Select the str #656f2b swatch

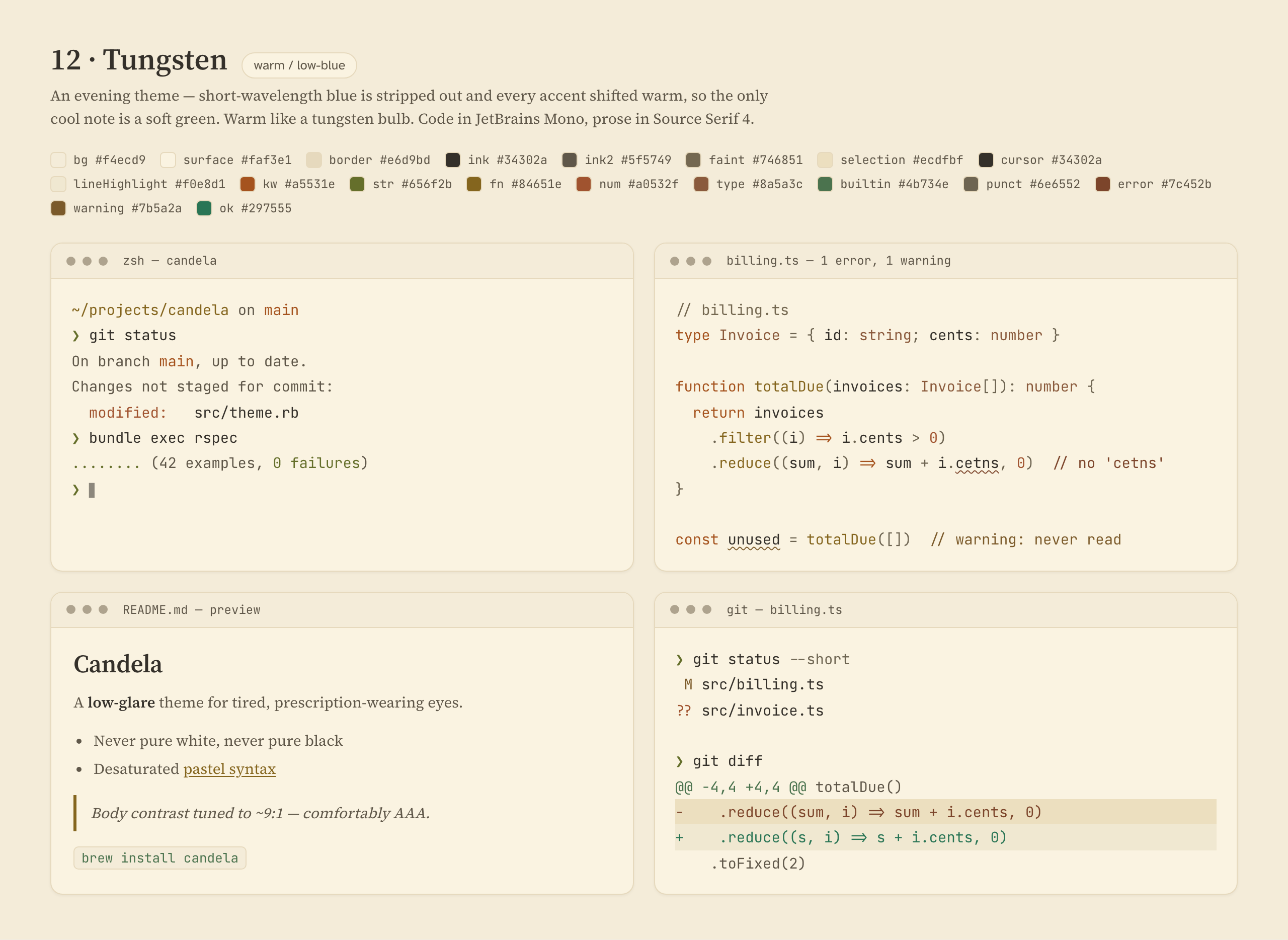coord(357,184)
